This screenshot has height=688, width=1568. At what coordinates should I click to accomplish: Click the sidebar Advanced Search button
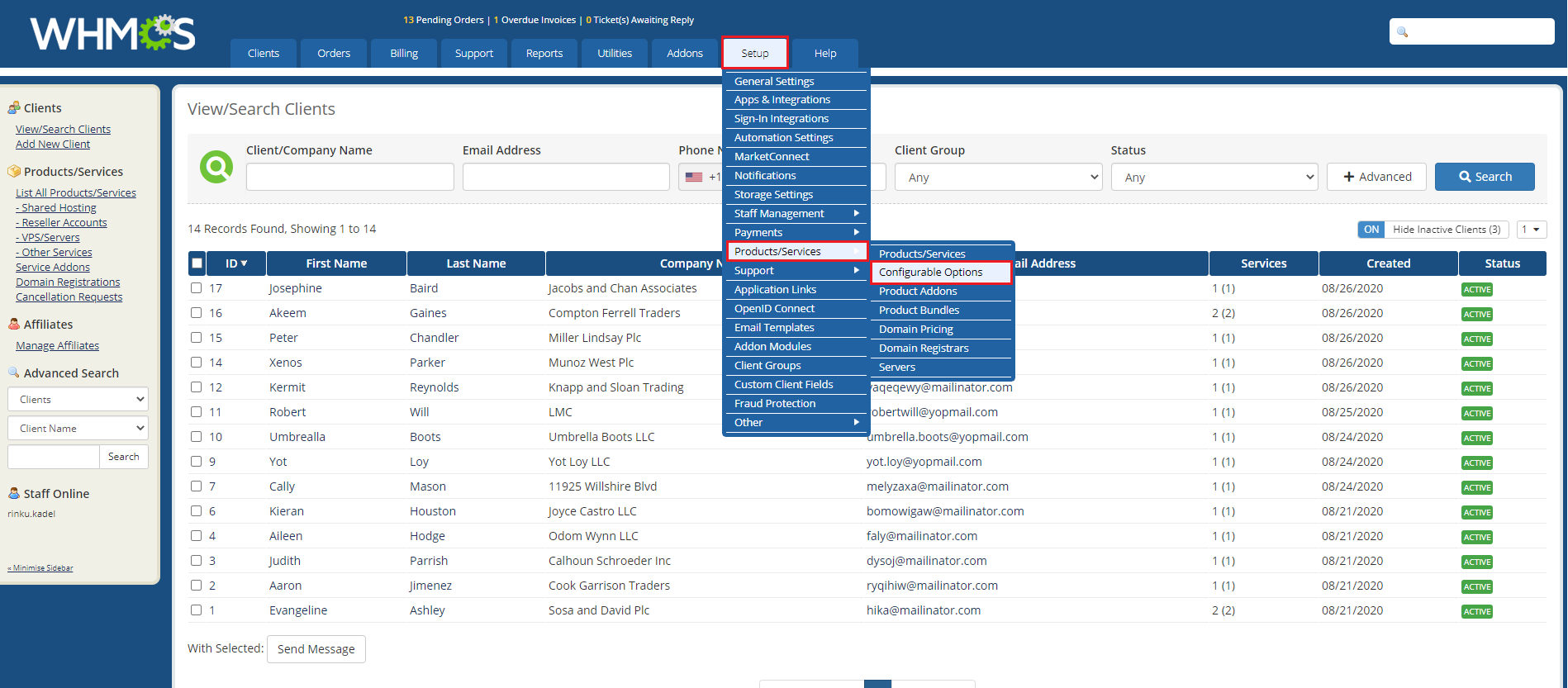124,457
